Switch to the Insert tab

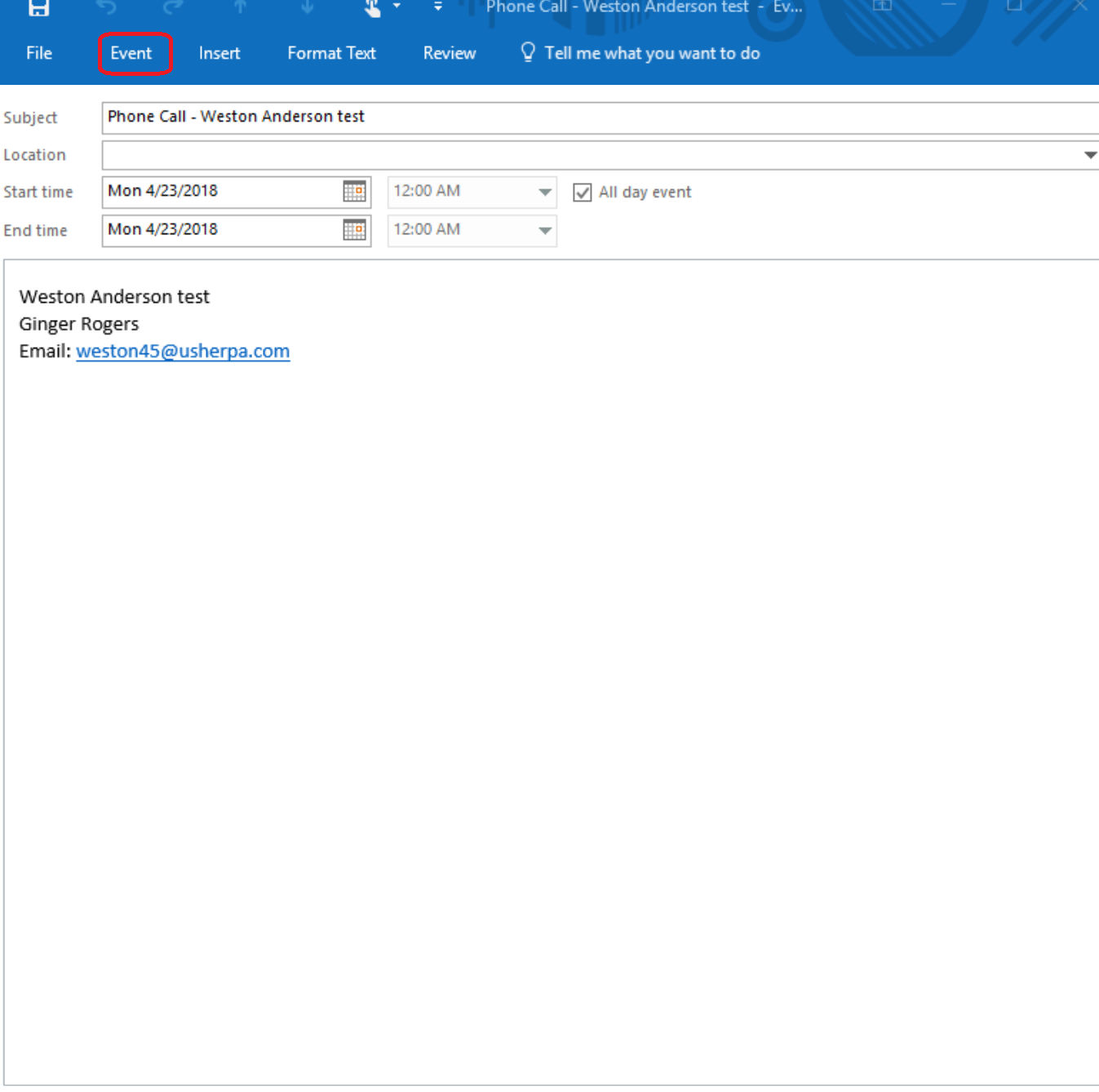click(x=219, y=54)
